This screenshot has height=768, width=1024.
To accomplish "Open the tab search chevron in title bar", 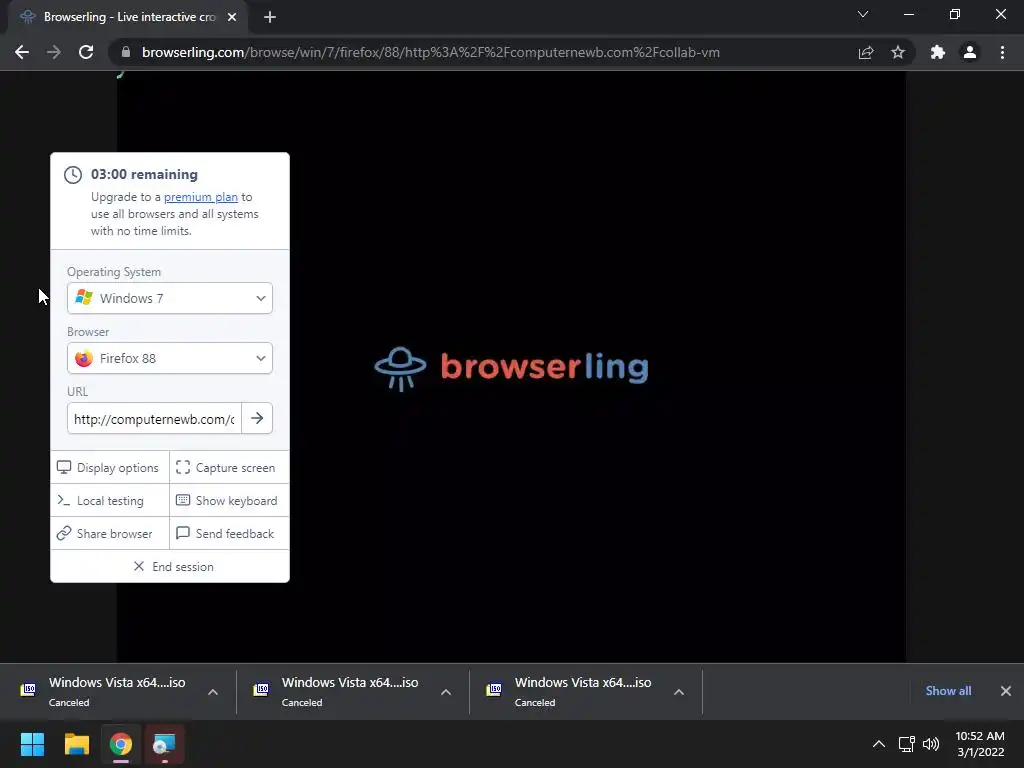I will coord(863,14).
